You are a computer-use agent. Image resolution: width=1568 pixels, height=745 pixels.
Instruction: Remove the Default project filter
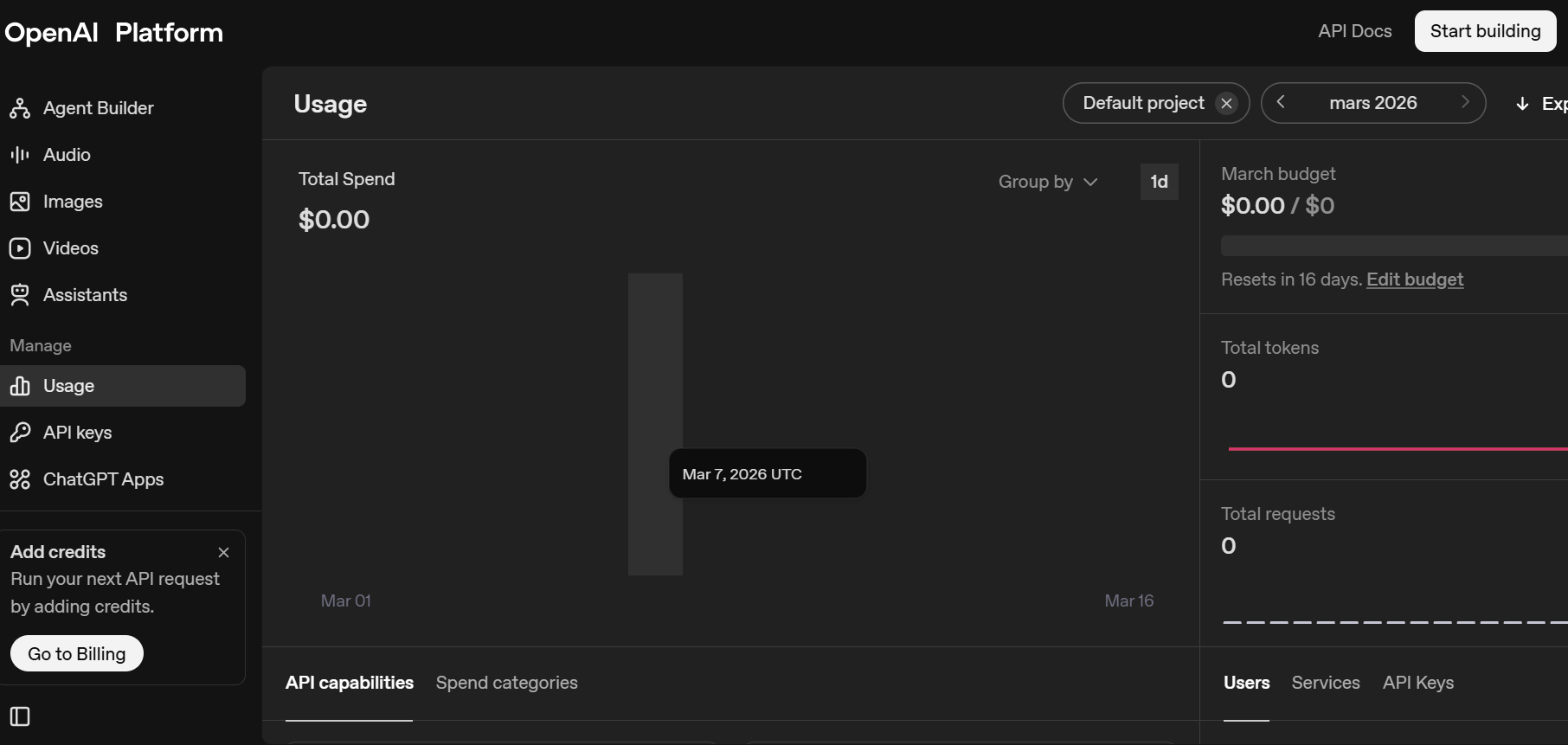(x=1226, y=104)
